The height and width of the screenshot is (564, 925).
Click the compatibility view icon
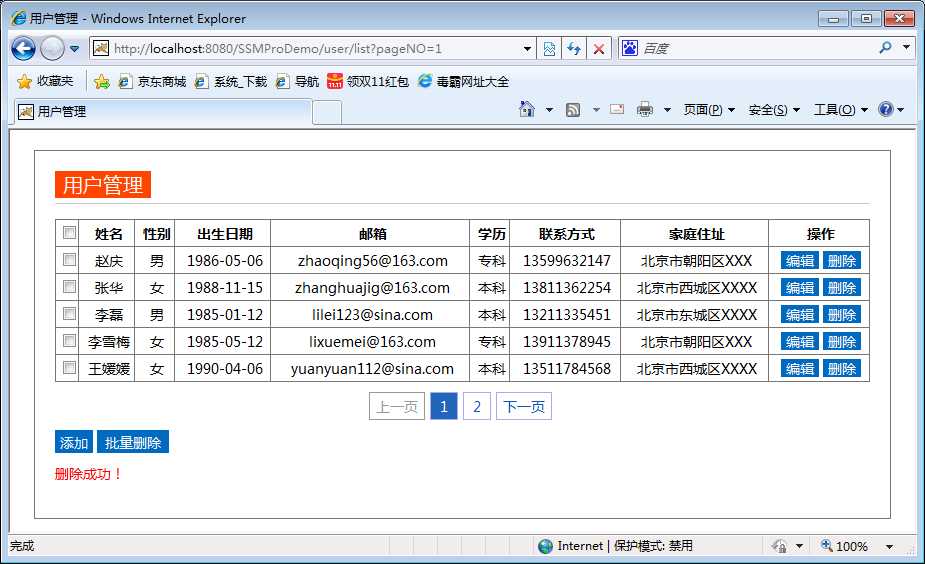click(x=549, y=48)
